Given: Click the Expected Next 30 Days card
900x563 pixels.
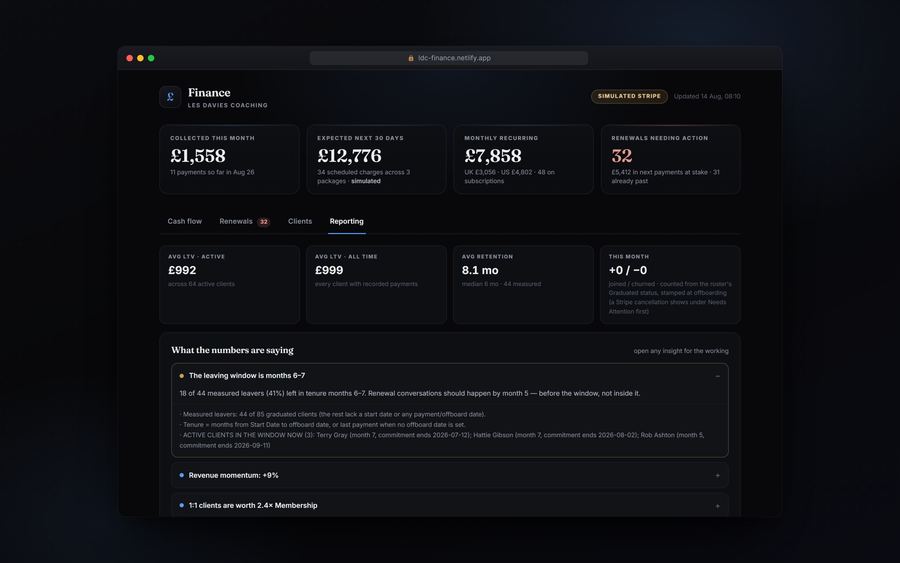Looking at the screenshot, I should (376, 159).
